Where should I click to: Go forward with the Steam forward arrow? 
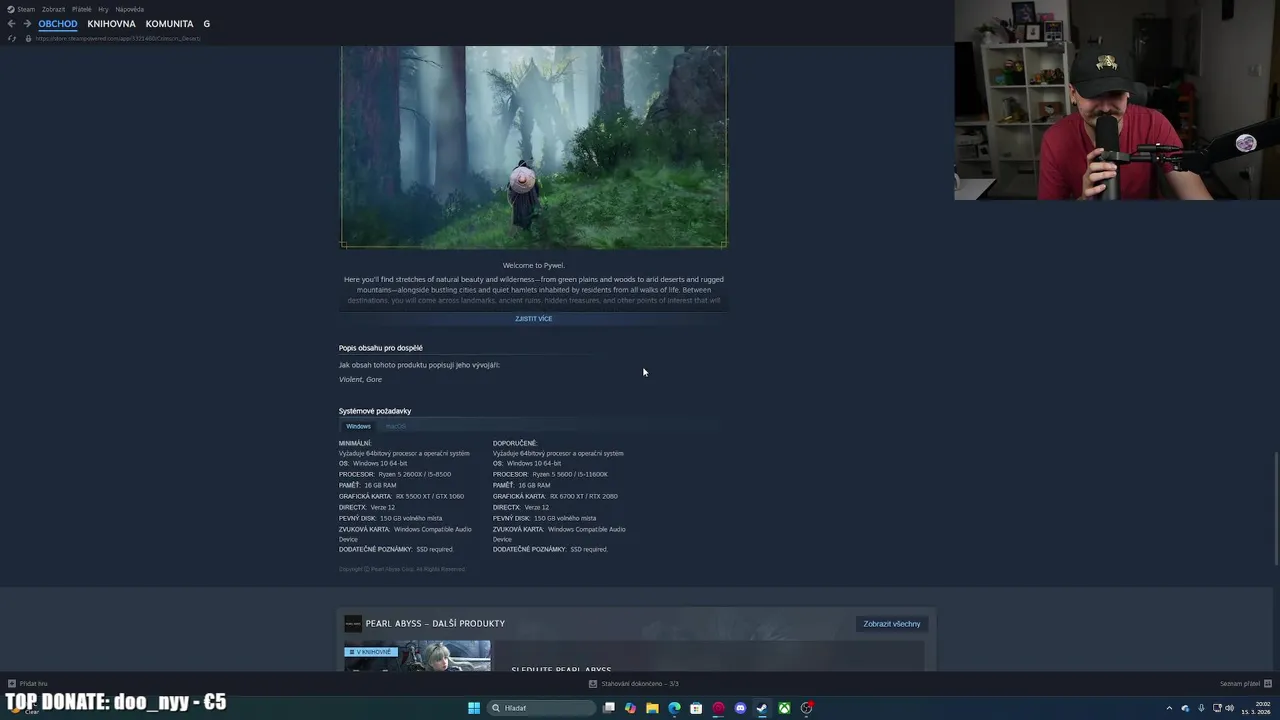pyautogui.click(x=27, y=24)
